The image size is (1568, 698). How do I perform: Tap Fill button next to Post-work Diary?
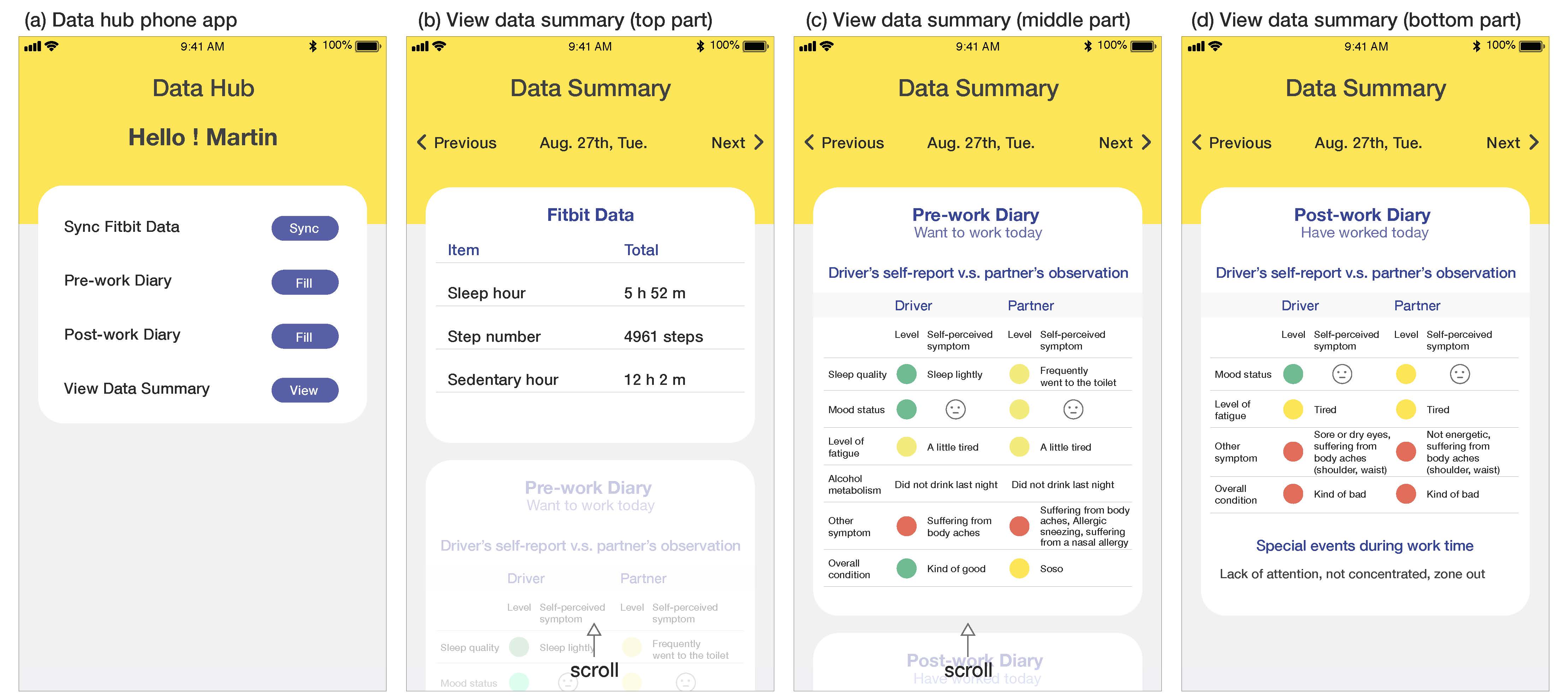304,337
